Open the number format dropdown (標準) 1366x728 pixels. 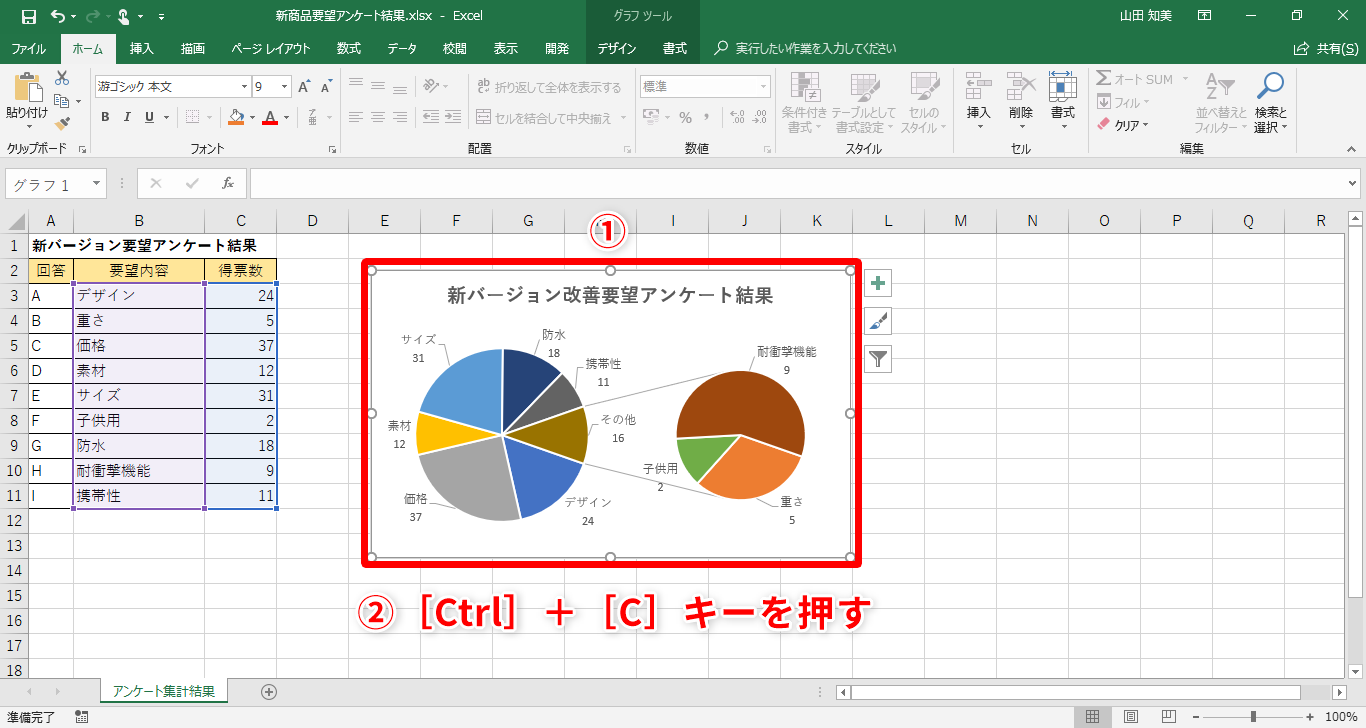[x=764, y=87]
